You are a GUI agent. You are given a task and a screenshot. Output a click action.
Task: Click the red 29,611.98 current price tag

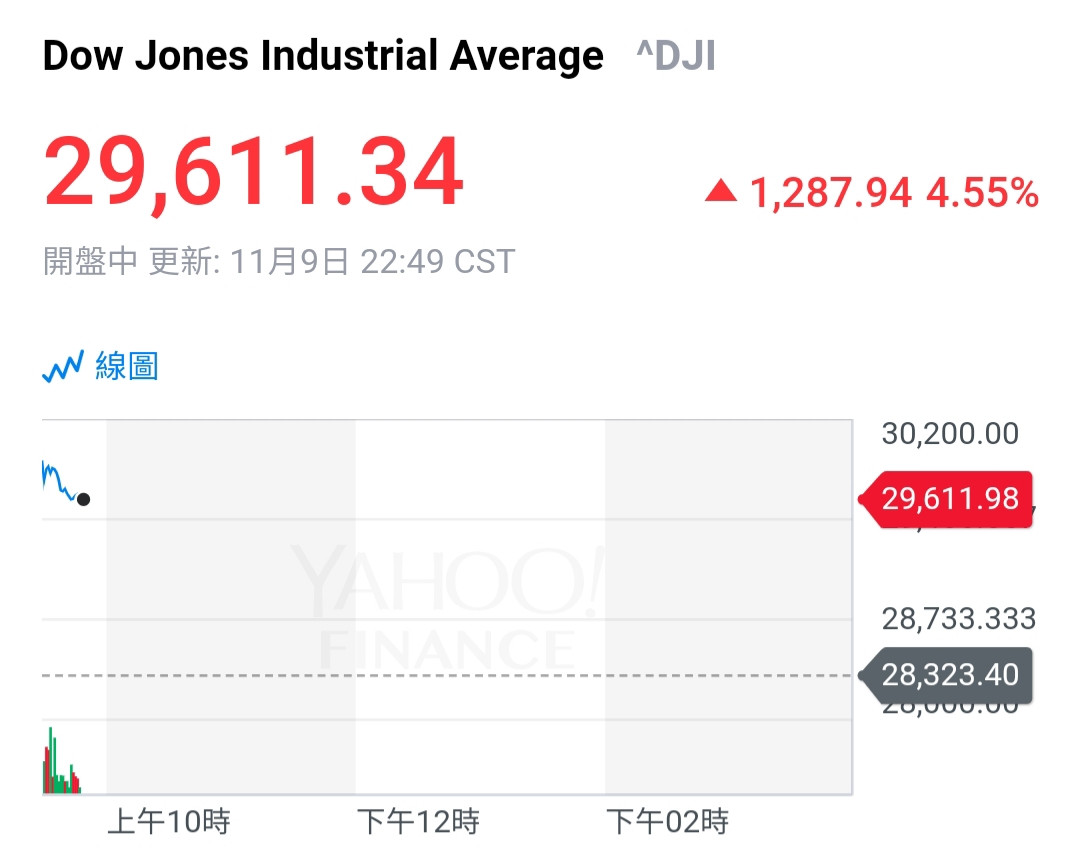pyautogui.click(x=946, y=498)
